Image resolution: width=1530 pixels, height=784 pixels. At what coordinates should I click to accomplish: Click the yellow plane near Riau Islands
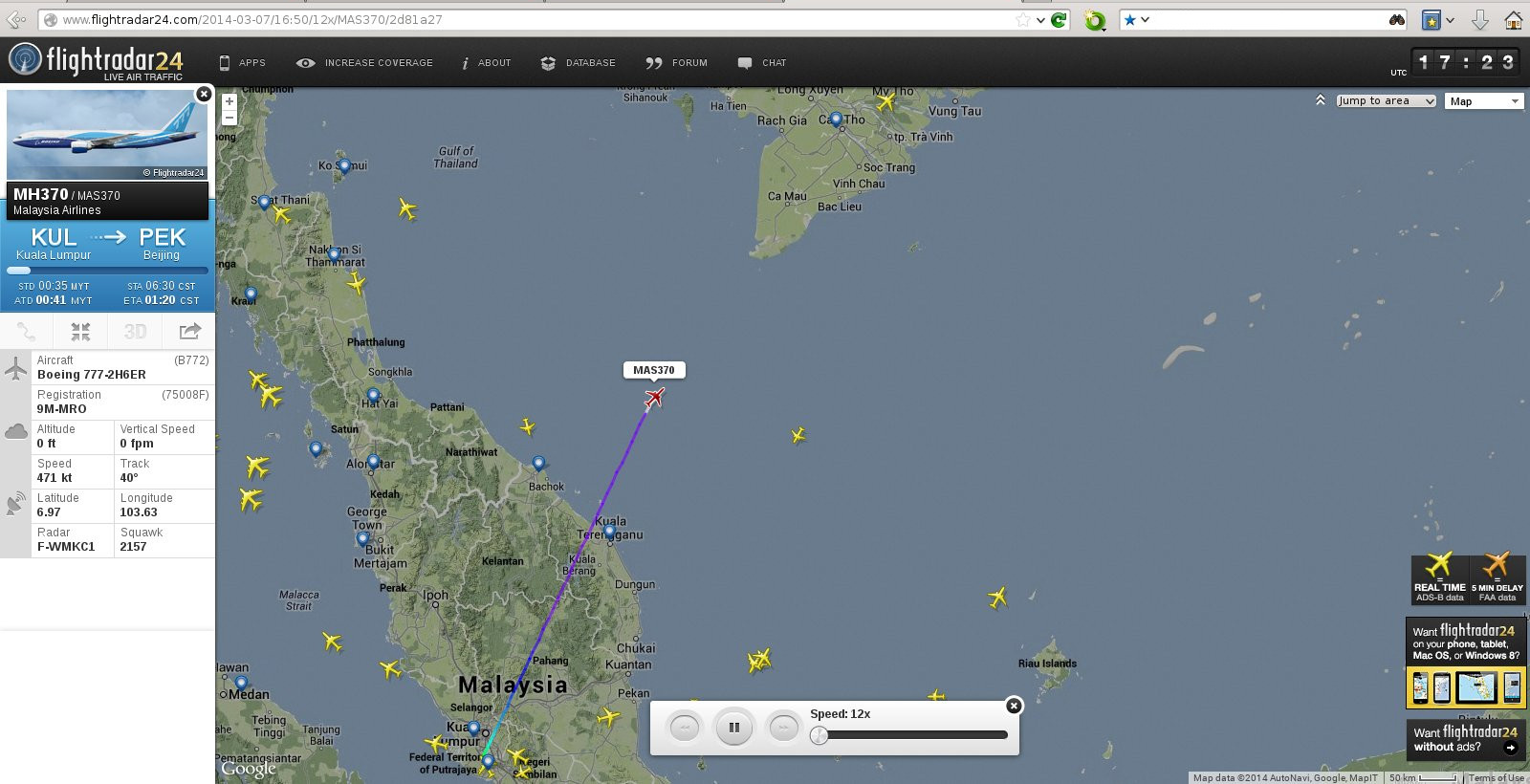(x=997, y=598)
